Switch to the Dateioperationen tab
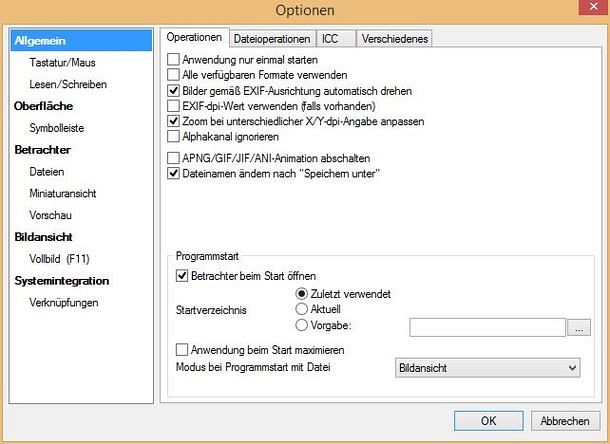 click(x=272, y=38)
